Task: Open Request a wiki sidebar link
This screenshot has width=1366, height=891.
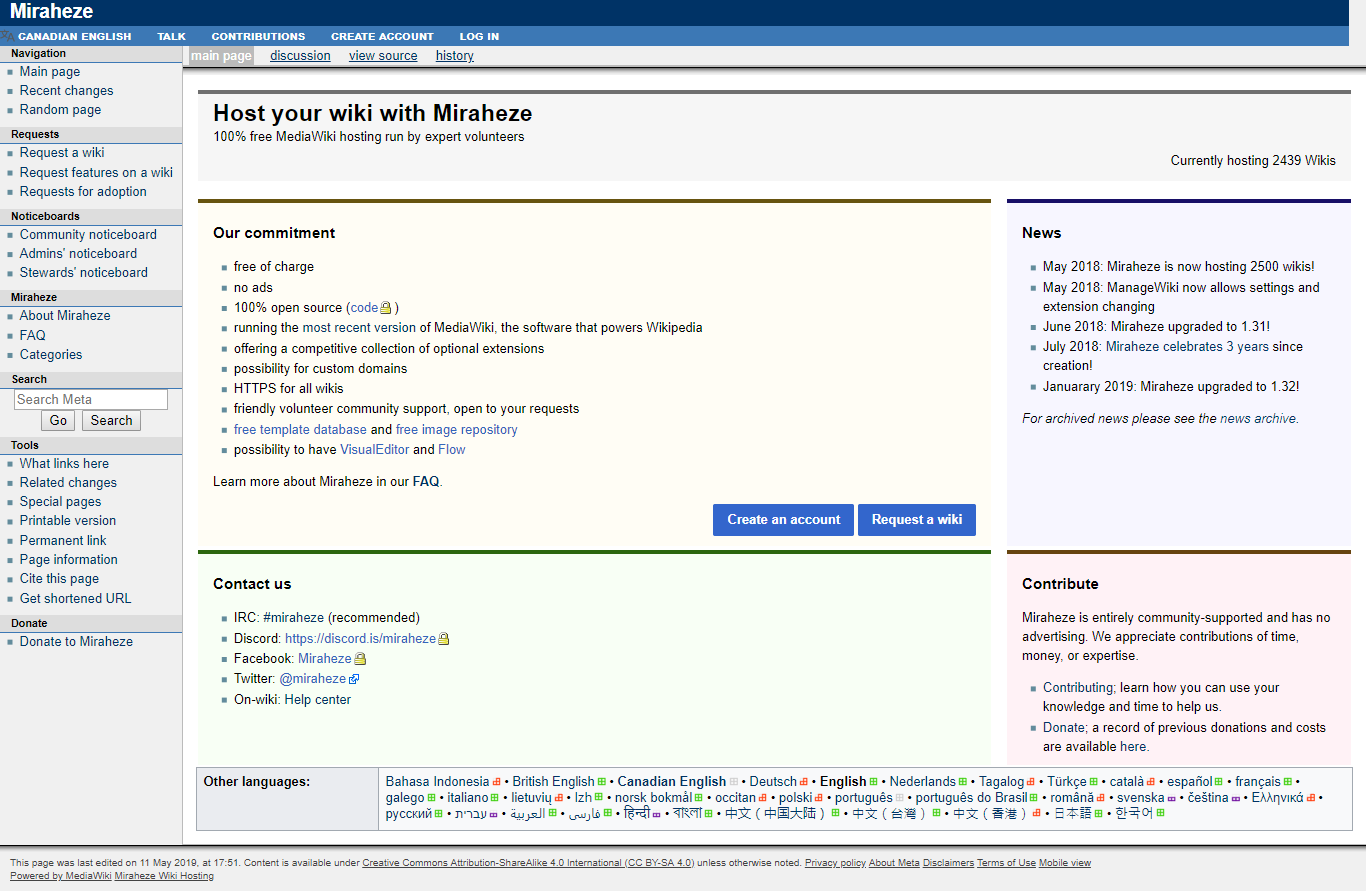Action: (x=62, y=153)
